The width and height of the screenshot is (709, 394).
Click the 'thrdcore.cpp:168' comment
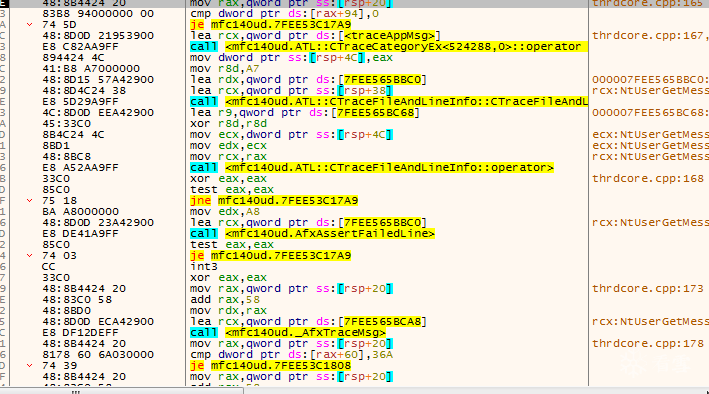point(648,178)
